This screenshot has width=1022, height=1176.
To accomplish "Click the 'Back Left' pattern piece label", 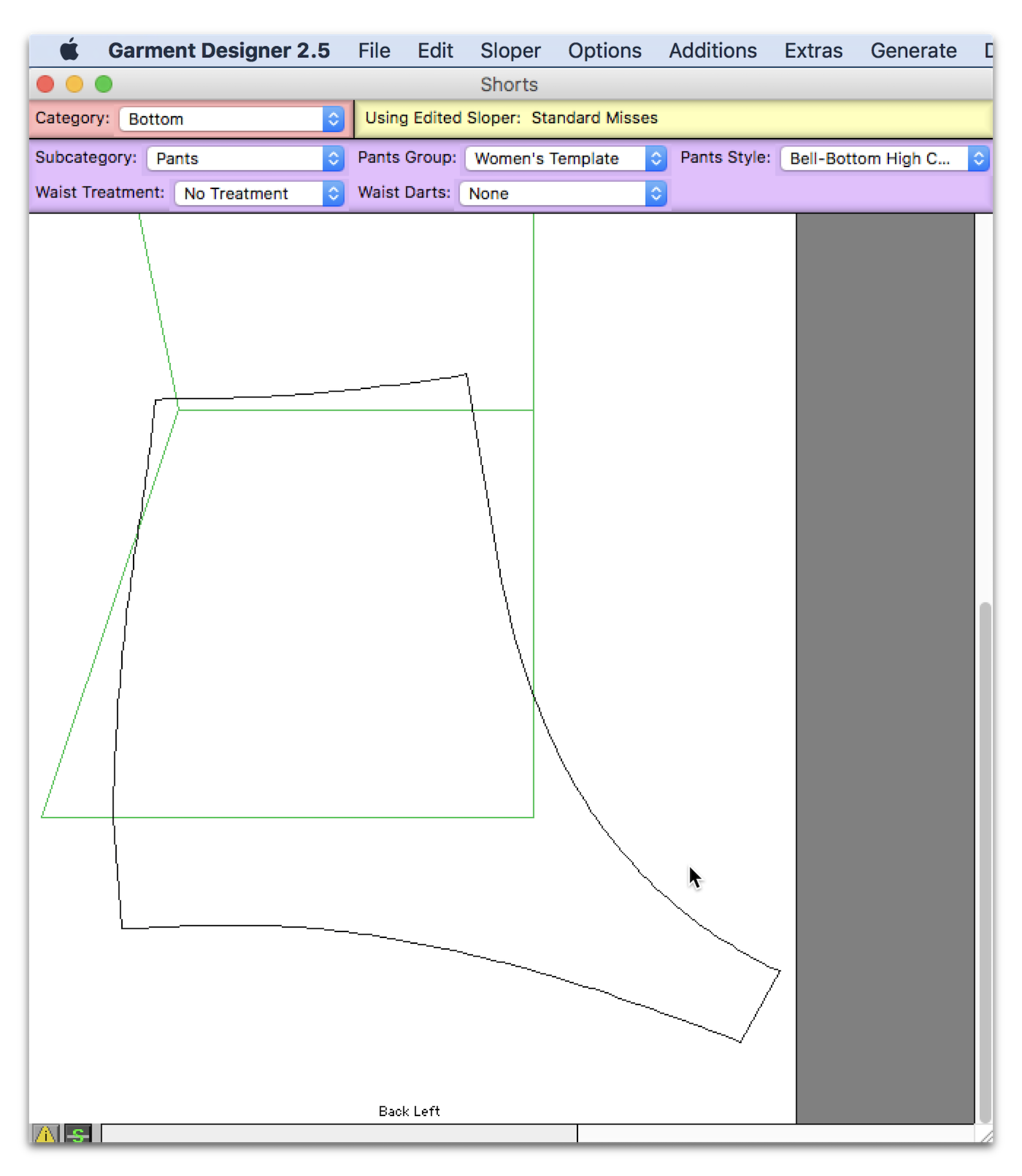I will tap(409, 1111).
